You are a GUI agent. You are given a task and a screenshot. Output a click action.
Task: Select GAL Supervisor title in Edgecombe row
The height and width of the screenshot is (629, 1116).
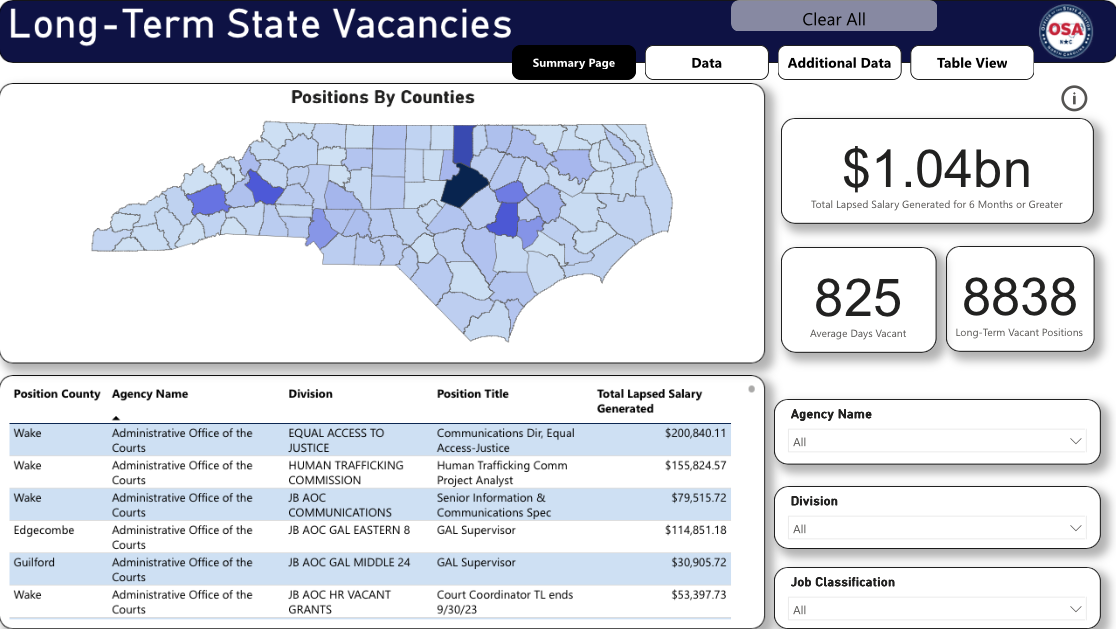coord(476,530)
